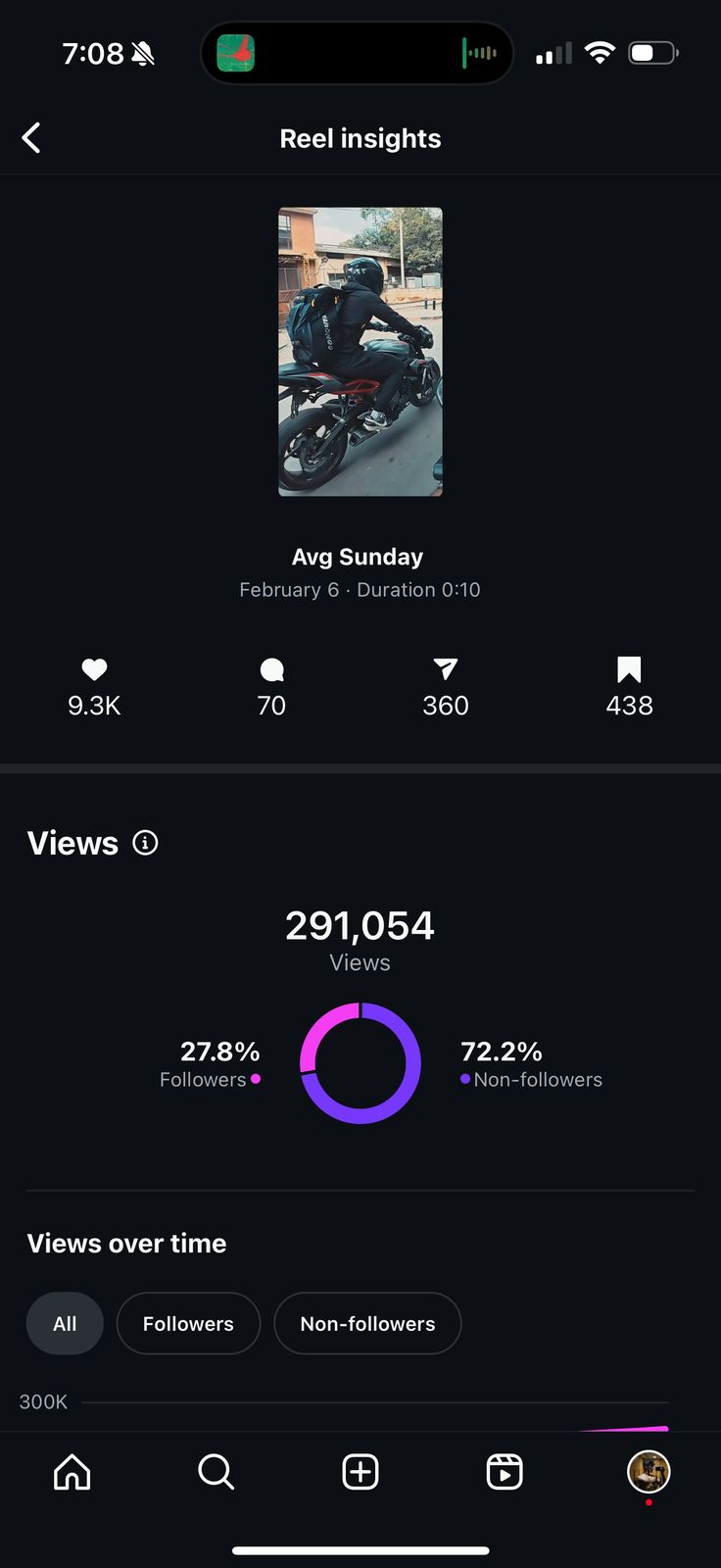
Task: Tap the bookmark saves icon
Action: [x=629, y=669]
